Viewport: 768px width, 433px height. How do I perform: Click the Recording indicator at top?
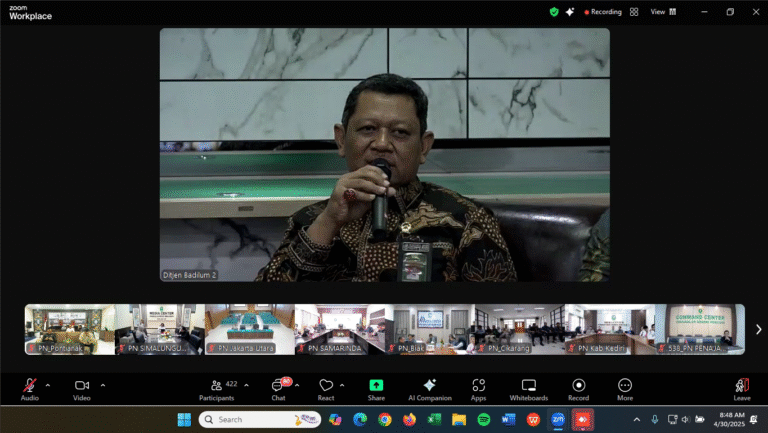pos(601,12)
